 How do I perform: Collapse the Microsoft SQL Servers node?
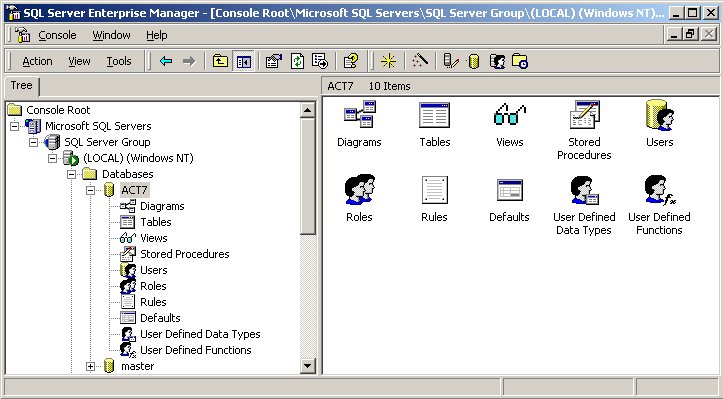click(15, 126)
